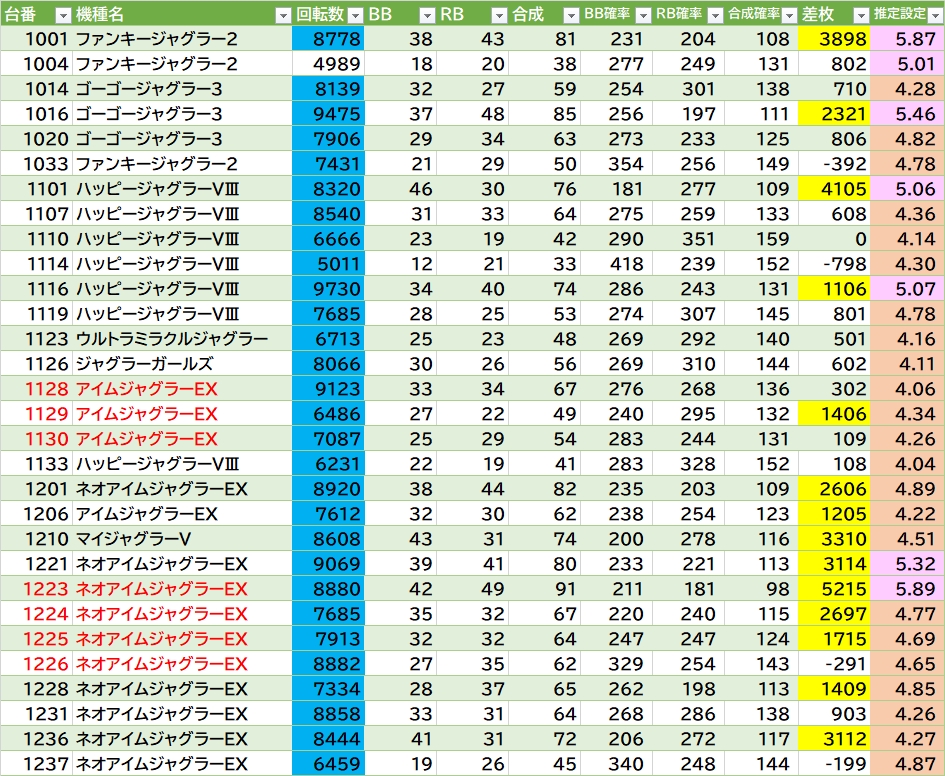Select the ジャグラーガールズ name cell
Screen dimensions: 945x776
click(182, 364)
